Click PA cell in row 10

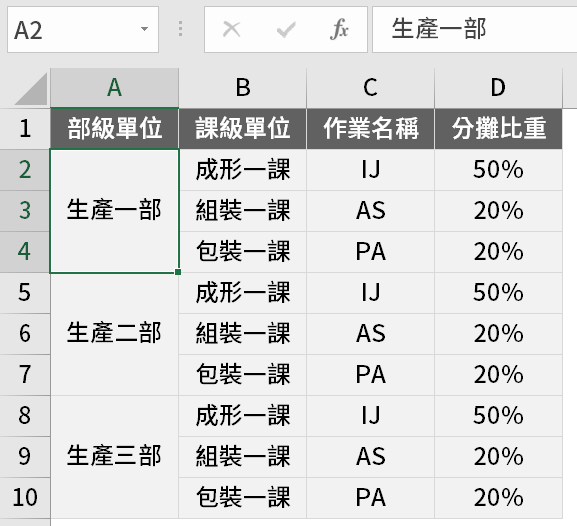370,498
